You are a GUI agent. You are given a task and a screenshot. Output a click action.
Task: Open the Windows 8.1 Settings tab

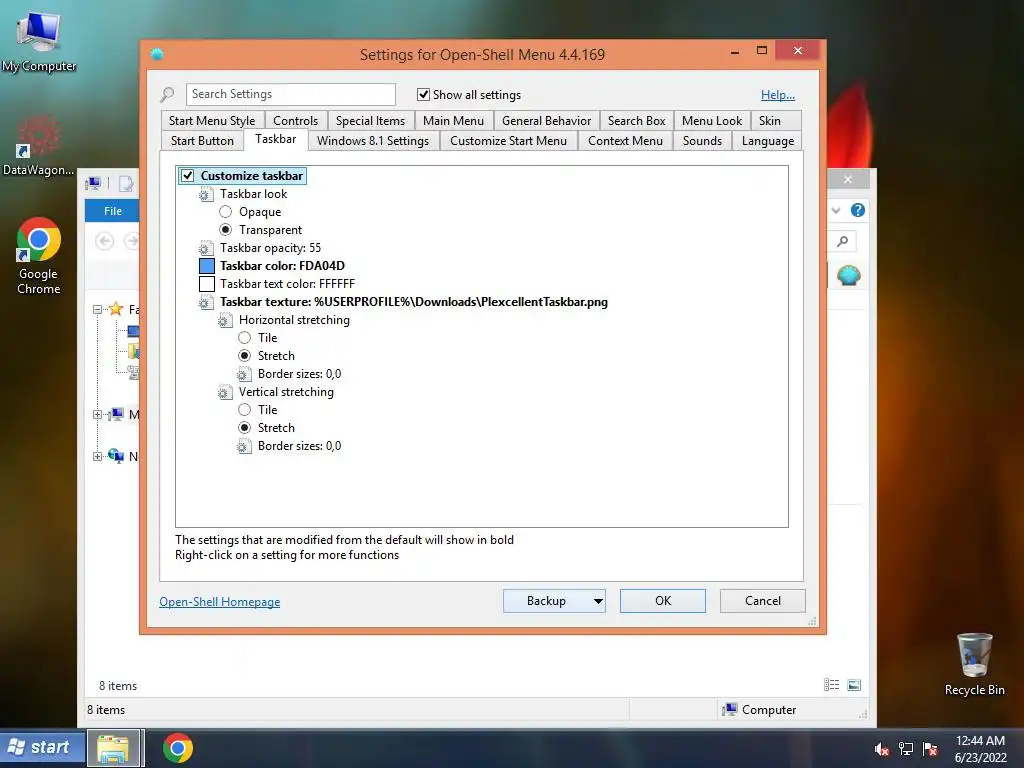373,141
